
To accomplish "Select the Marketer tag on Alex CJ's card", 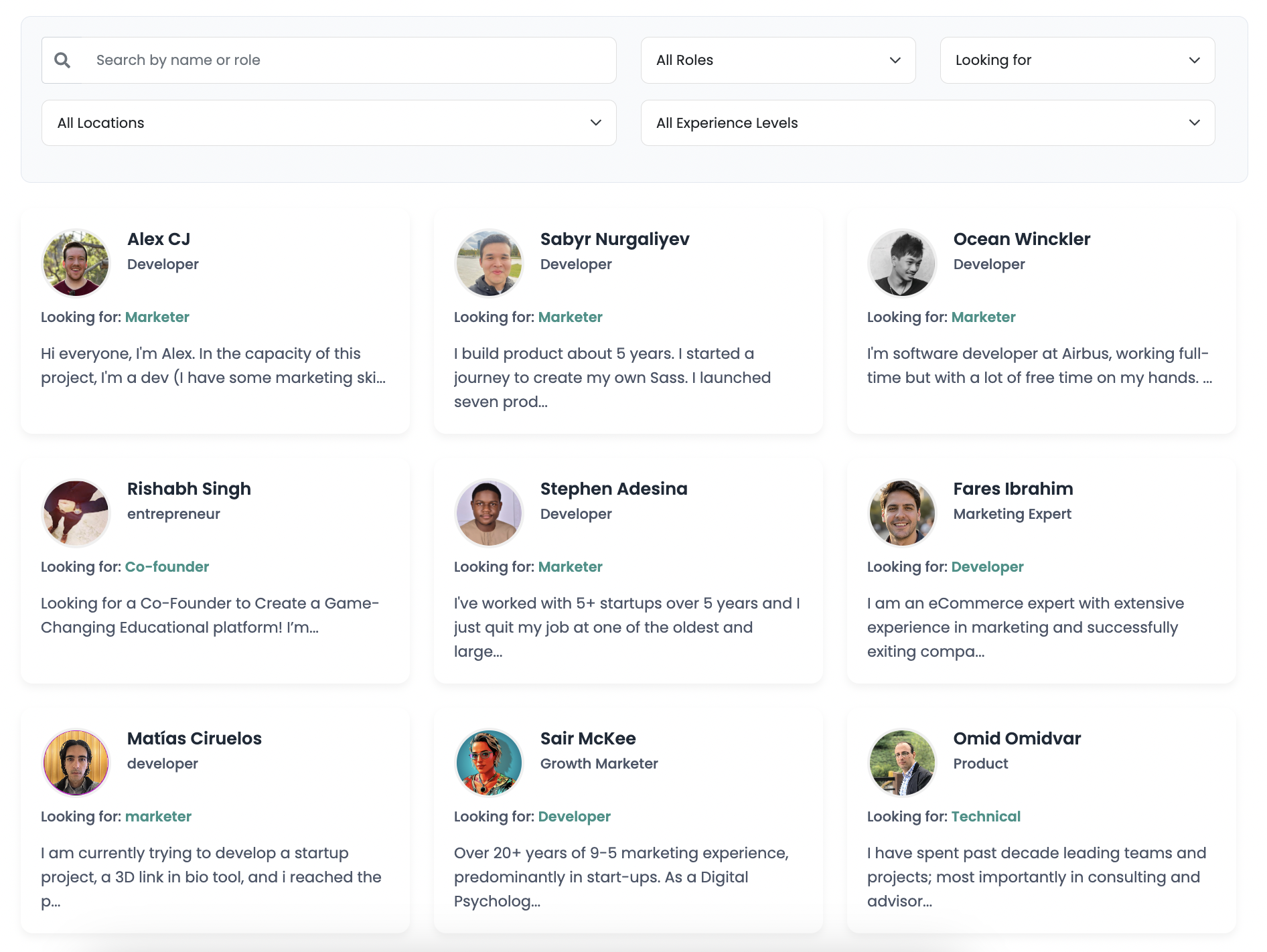I will [157, 317].
